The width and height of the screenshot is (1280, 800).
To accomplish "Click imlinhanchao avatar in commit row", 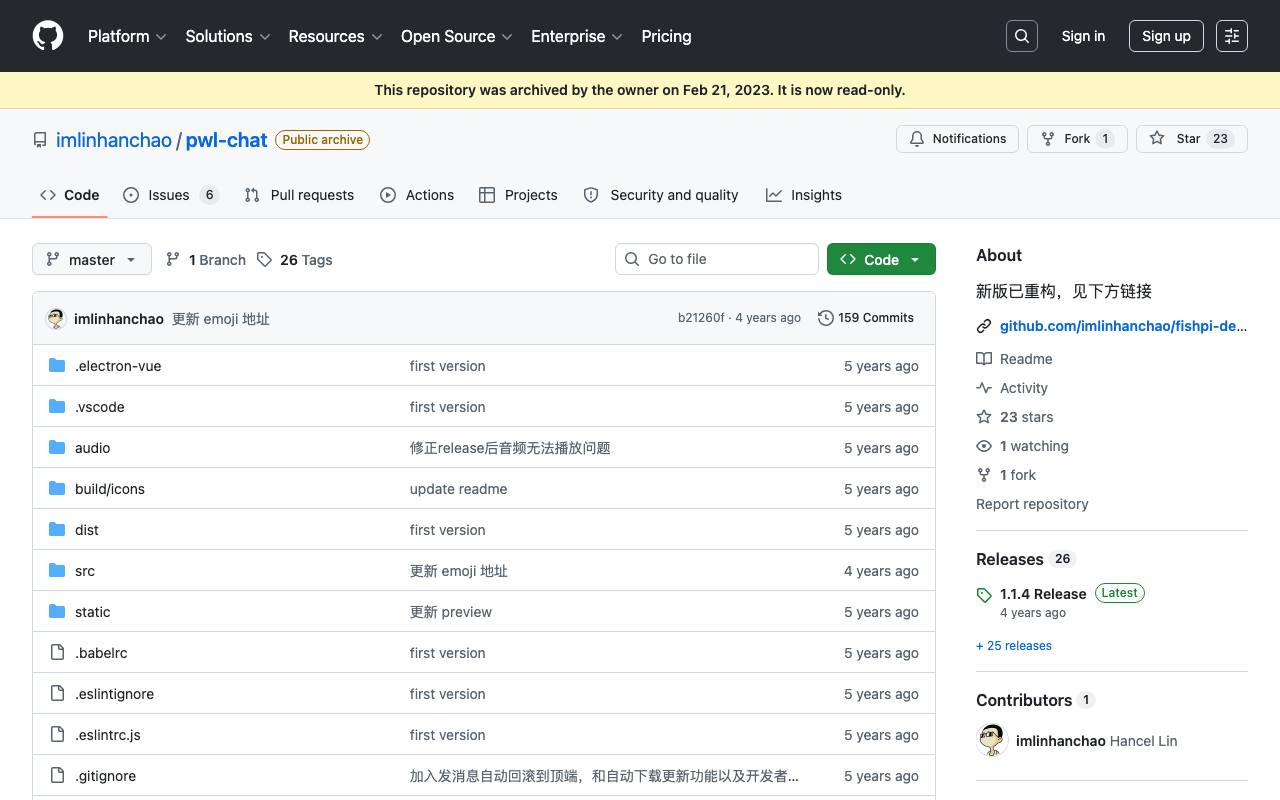I will pyautogui.click(x=56, y=319).
